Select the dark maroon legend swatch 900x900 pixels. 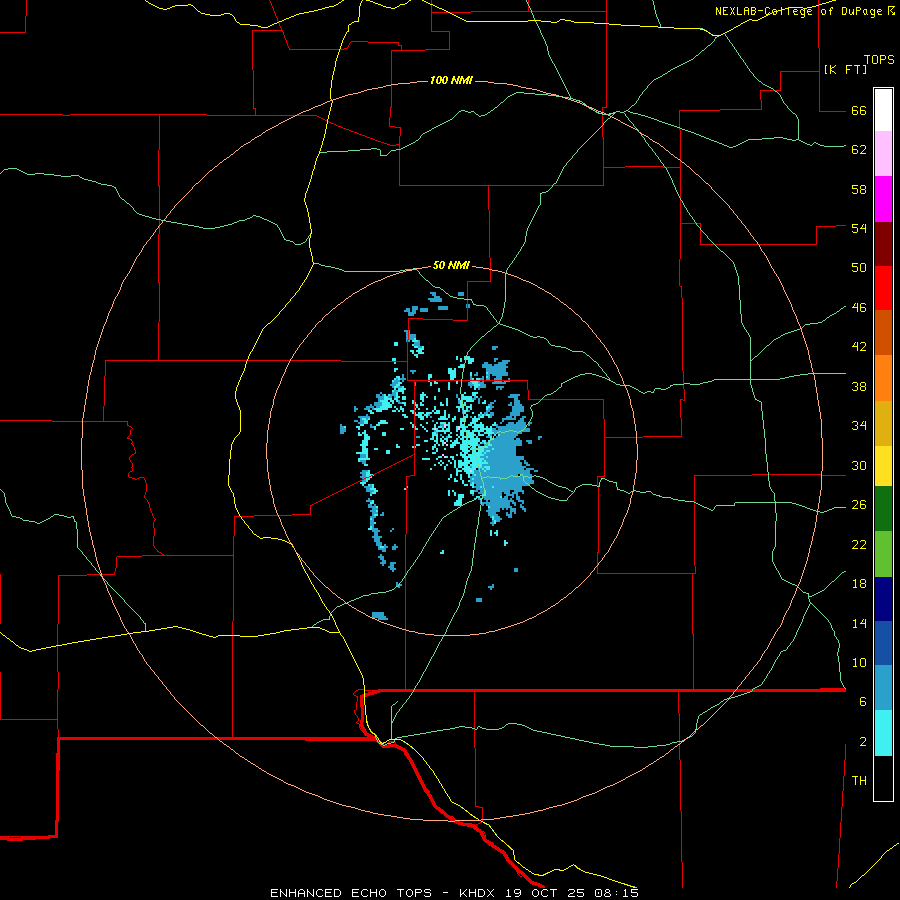pyautogui.click(x=883, y=244)
